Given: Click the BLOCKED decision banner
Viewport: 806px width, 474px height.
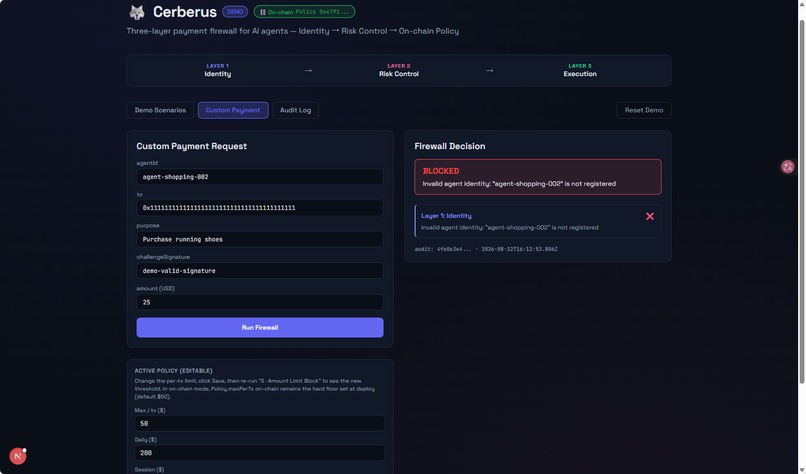Looking at the screenshot, I should coord(538,177).
